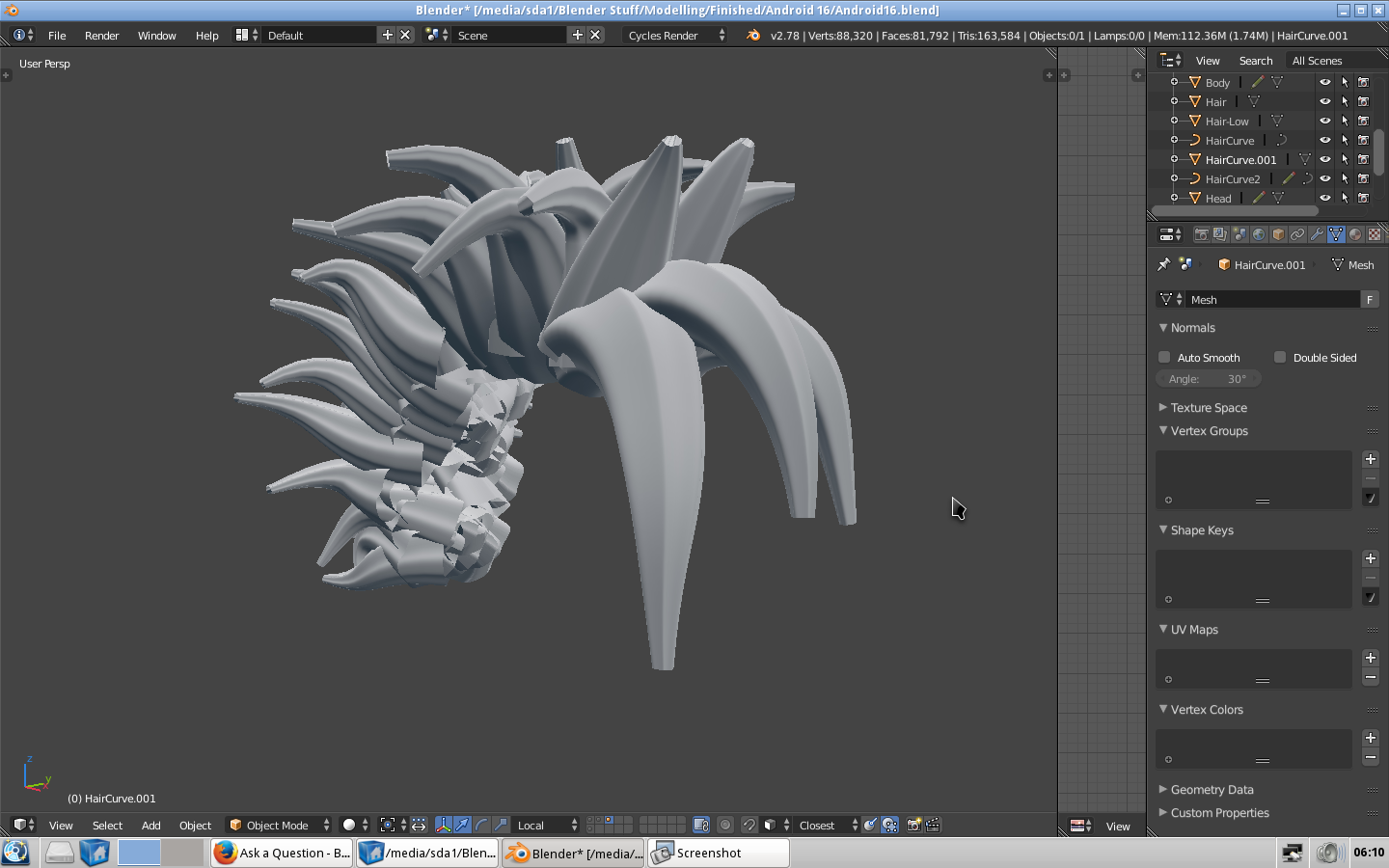
Task: Open the Cycles Render engine dropdown
Action: coord(675,35)
